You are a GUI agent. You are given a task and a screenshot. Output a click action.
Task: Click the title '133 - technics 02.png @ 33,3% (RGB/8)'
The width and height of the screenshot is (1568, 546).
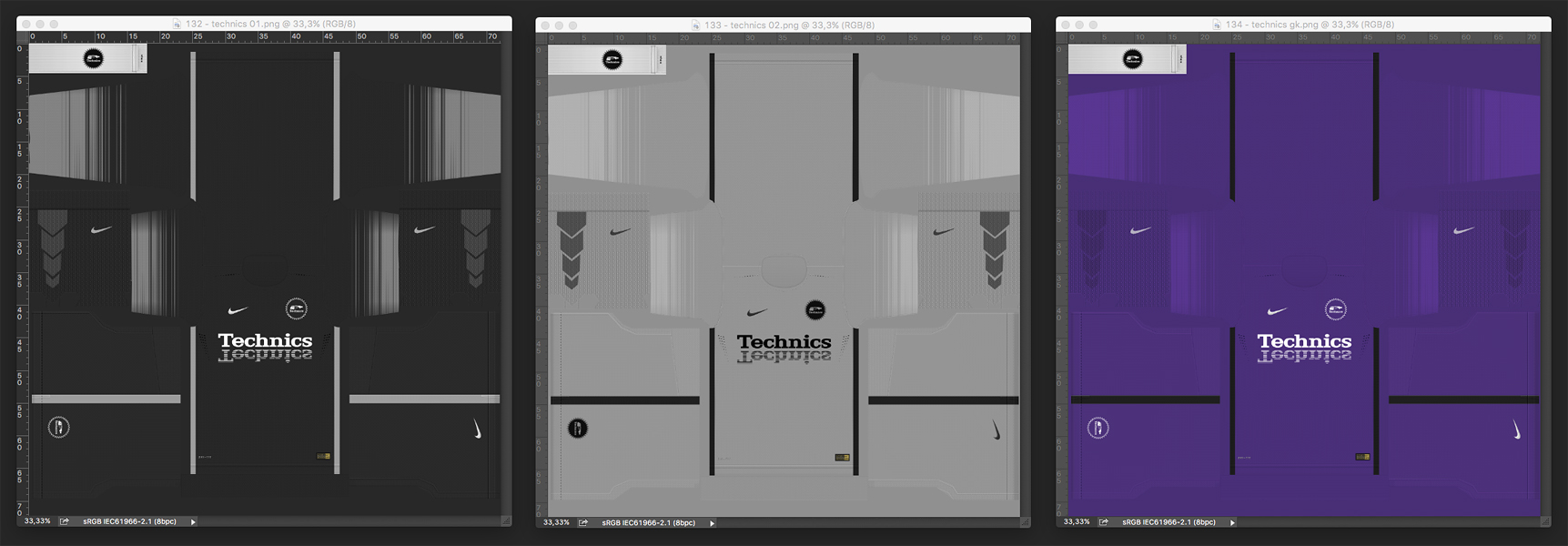(789, 25)
